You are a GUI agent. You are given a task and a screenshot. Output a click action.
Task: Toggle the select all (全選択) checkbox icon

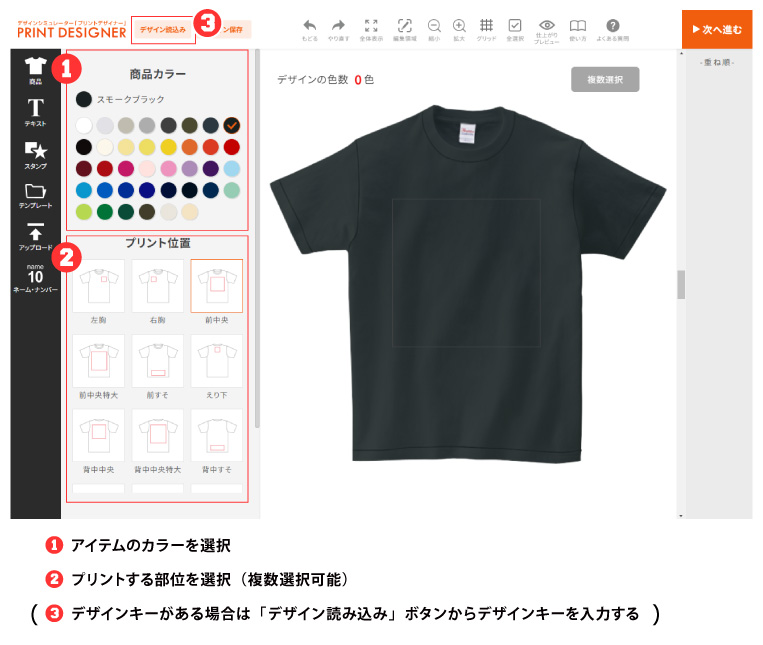point(514,26)
